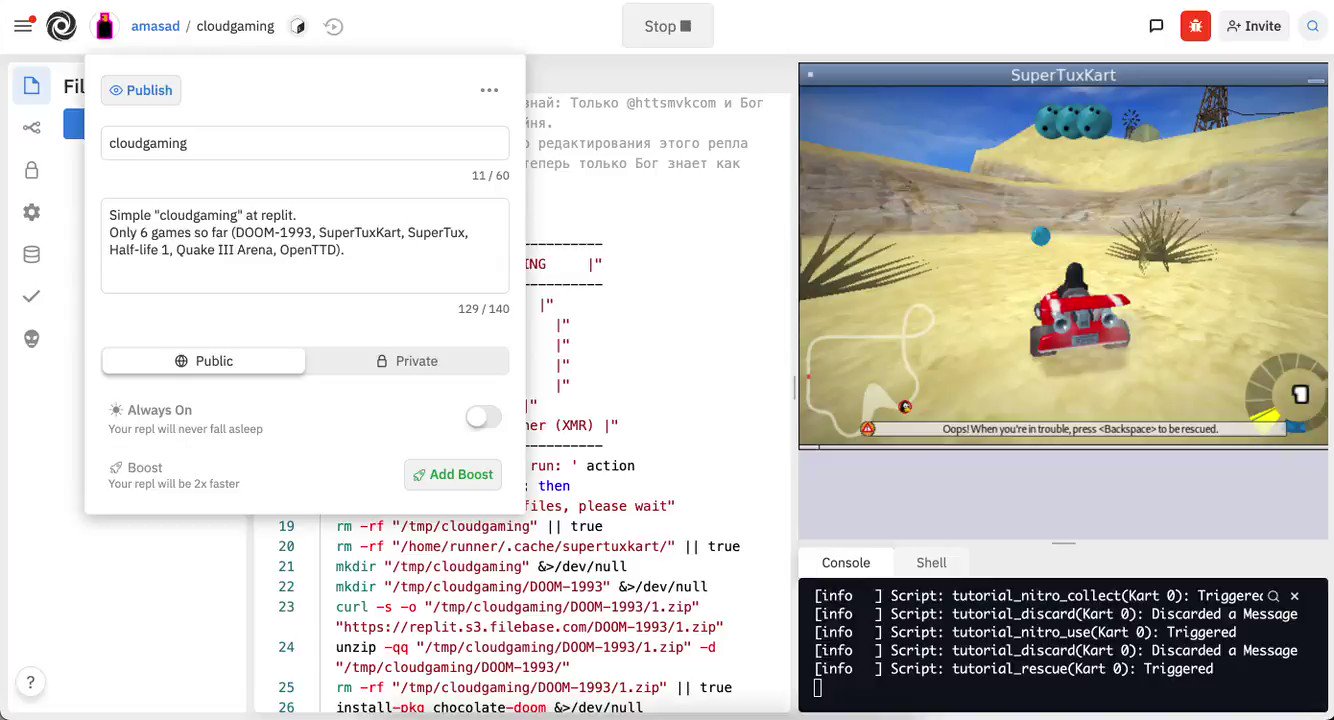
Task: Click the 'tutorial_nitro_use(Kart 0)' console line
Action: 1025,632
